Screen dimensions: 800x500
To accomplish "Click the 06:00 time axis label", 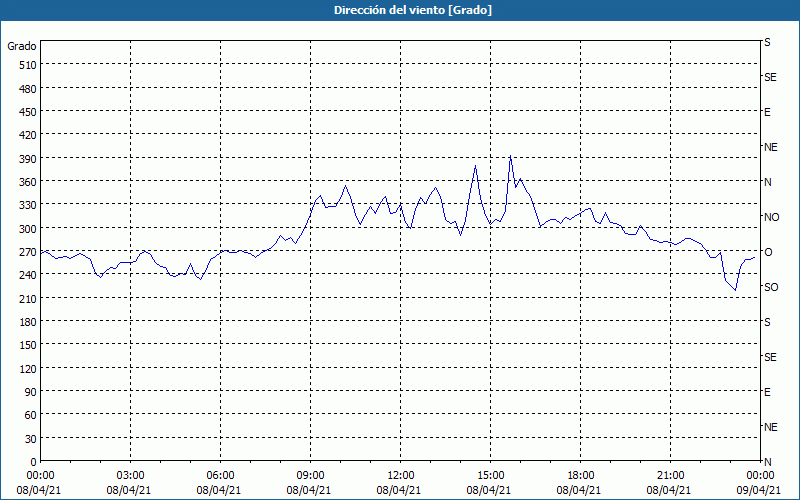I will pyautogui.click(x=220, y=476).
